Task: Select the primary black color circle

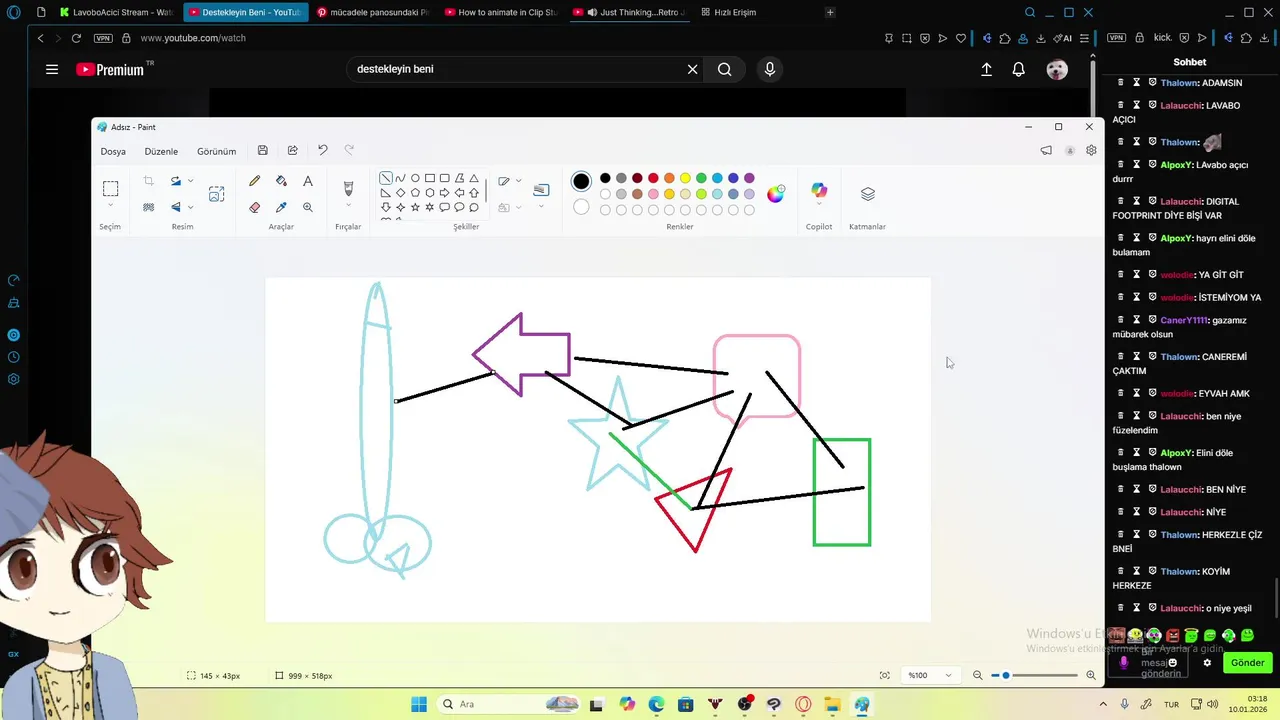Action: (x=581, y=181)
